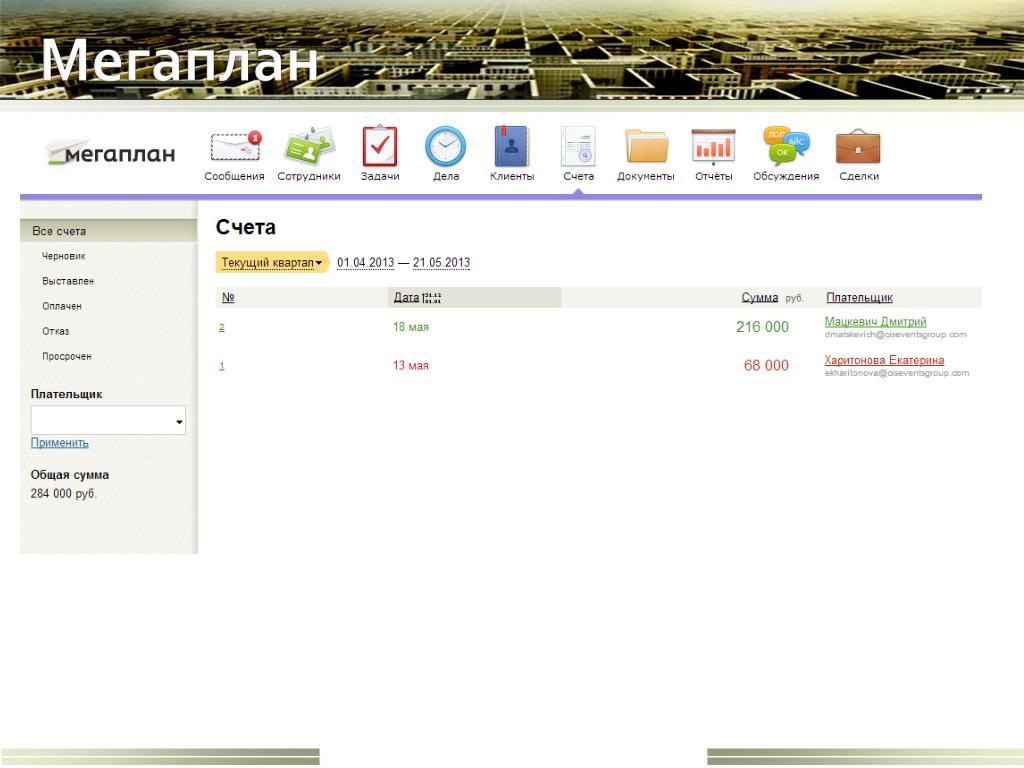The image size is (1024, 768).
Task: Open the Документы folder icon
Action: pyautogui.click(x=646, y=146)
